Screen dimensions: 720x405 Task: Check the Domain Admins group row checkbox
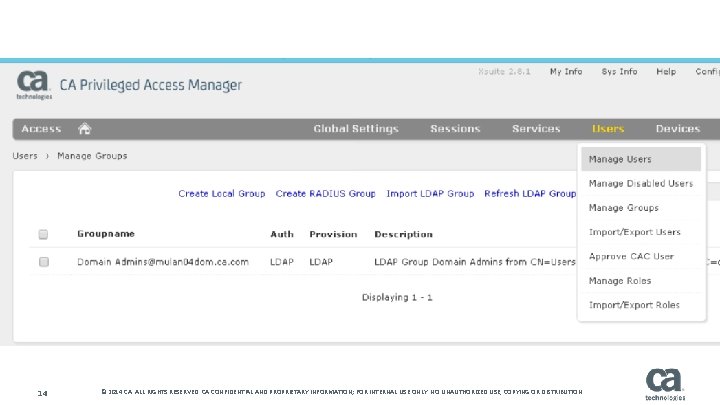[x=44, y=262]
